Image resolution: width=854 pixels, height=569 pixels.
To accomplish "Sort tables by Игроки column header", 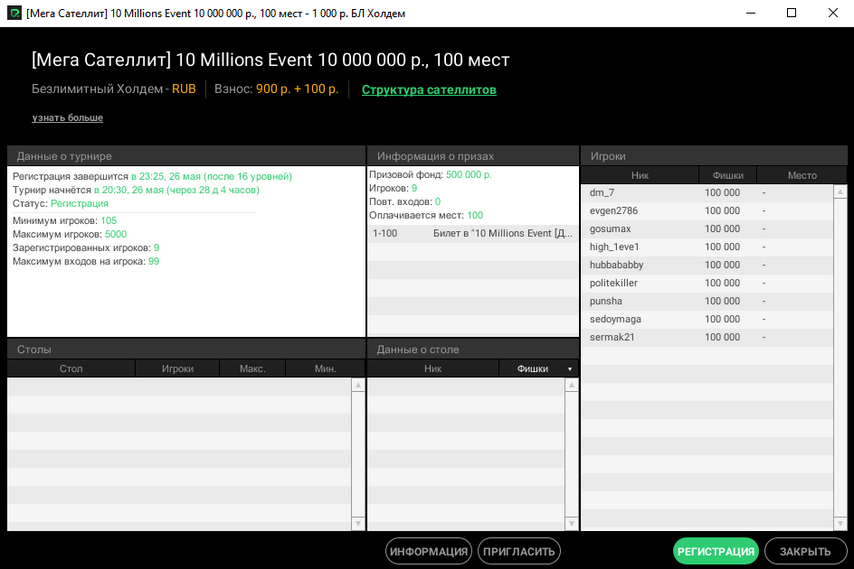I will (177, 369).
